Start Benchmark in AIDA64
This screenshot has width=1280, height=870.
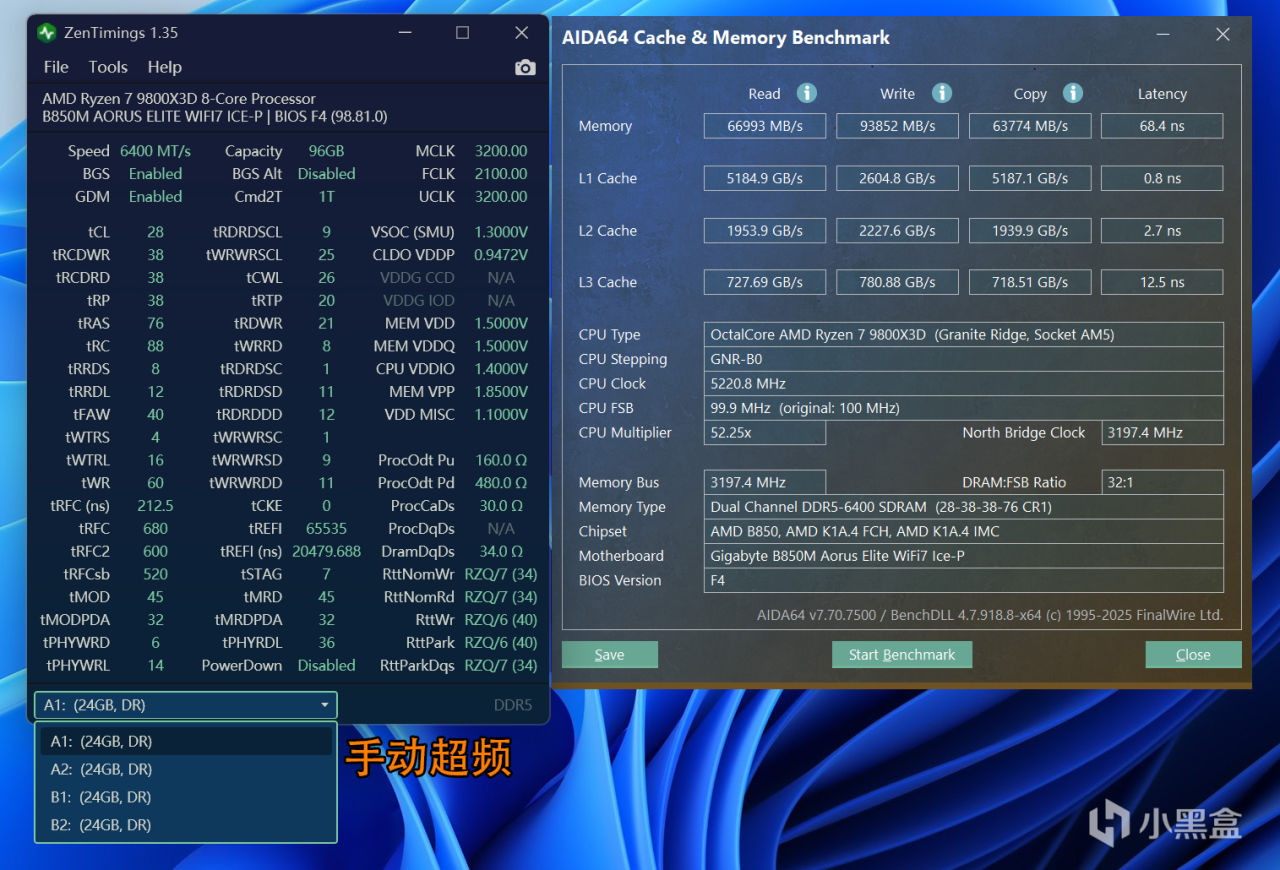[x=902, y=655]
